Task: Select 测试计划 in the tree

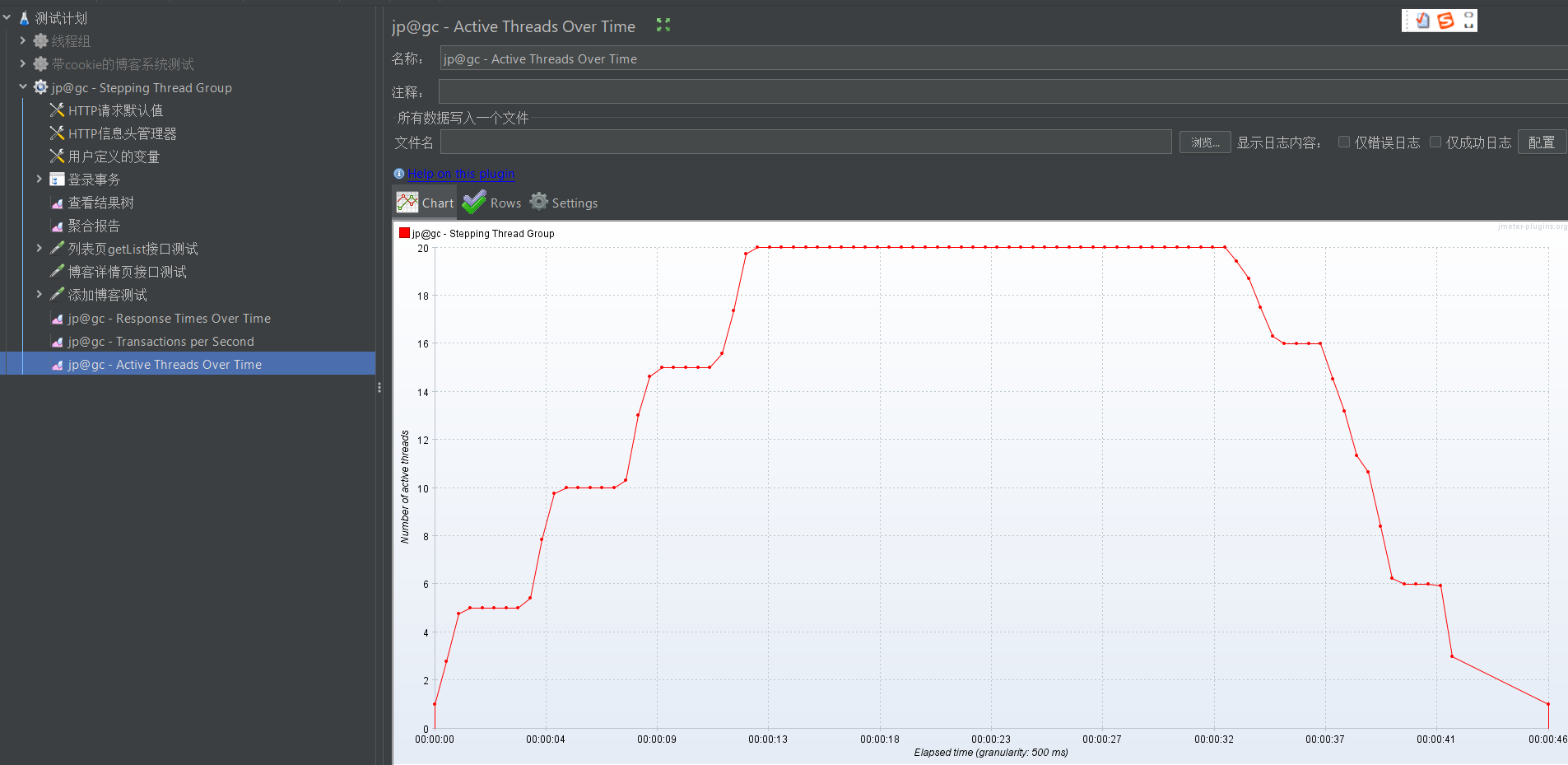Action: pos(61,18)
